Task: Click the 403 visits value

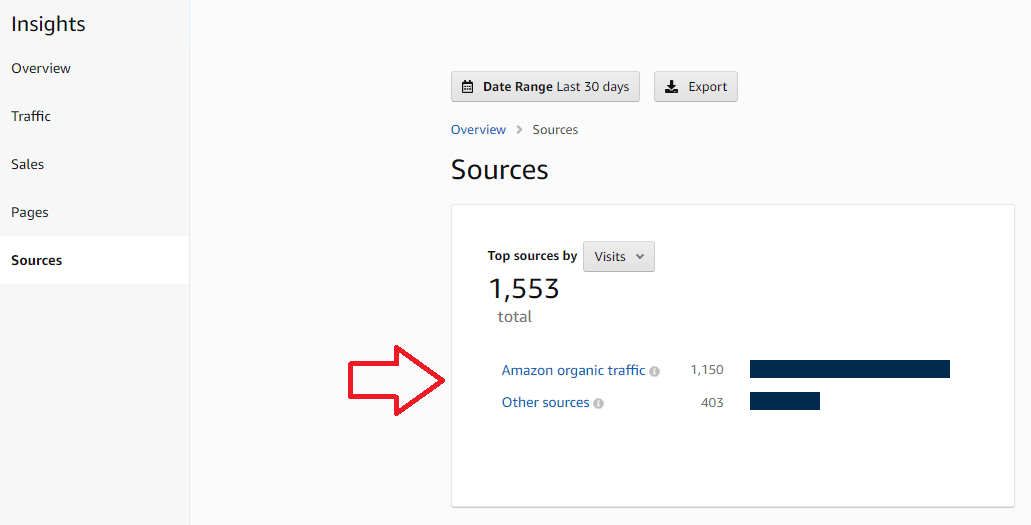Action: coord(712,403)
